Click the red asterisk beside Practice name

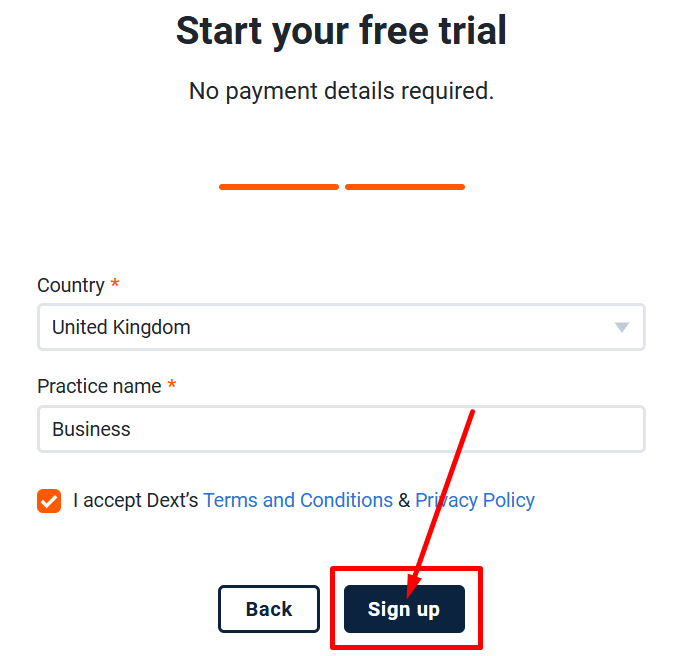172,385
